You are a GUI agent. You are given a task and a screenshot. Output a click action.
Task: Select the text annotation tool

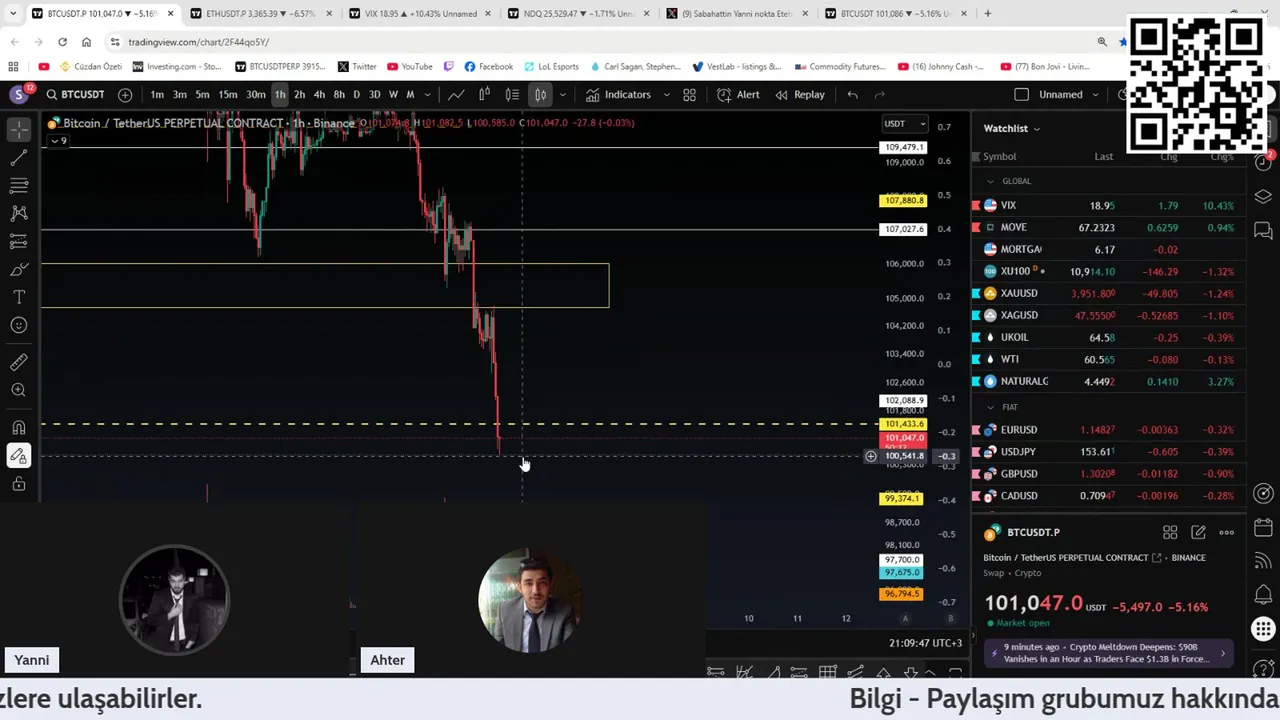coord(19,297)
